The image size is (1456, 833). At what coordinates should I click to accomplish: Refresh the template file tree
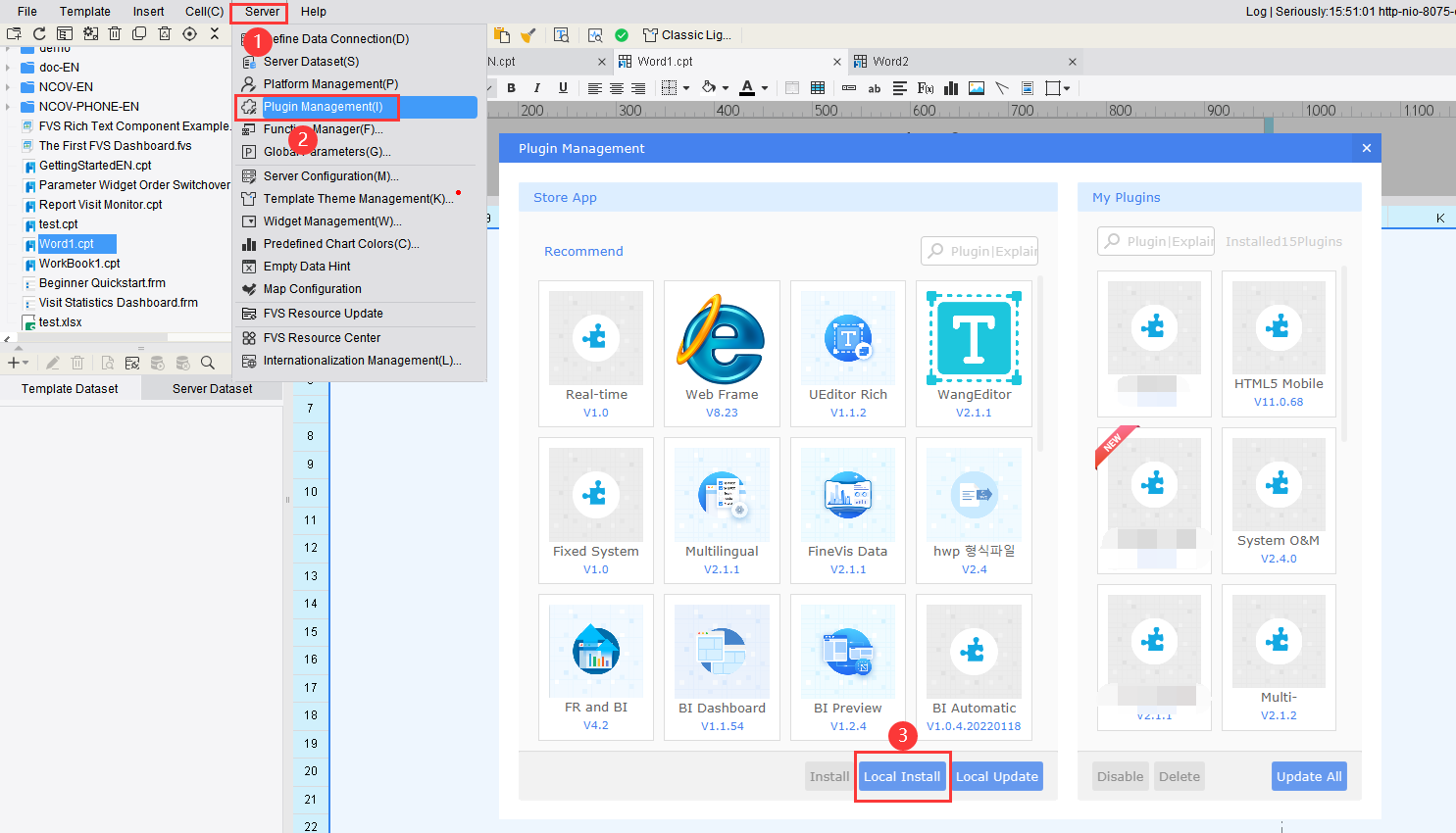click(39, 33)
